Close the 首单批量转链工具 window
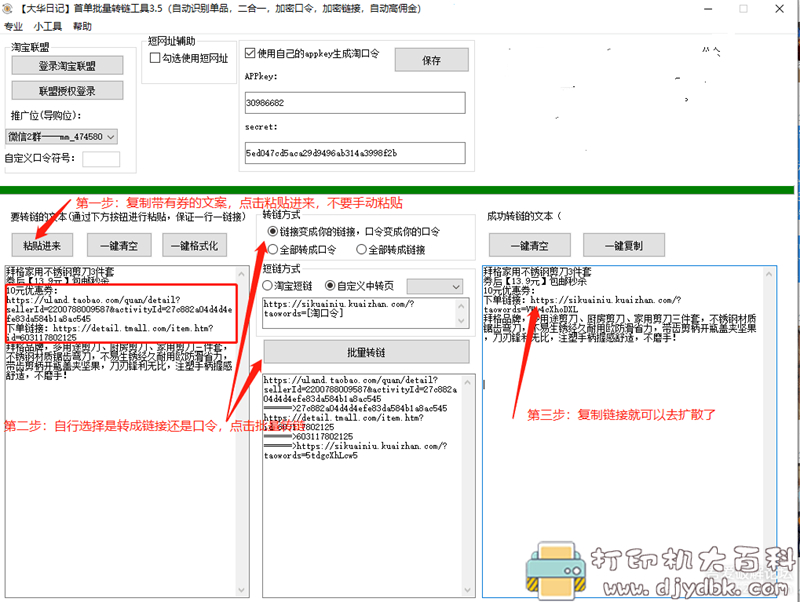The height and width of the screenshot is (602, 800). click(780, 9)
